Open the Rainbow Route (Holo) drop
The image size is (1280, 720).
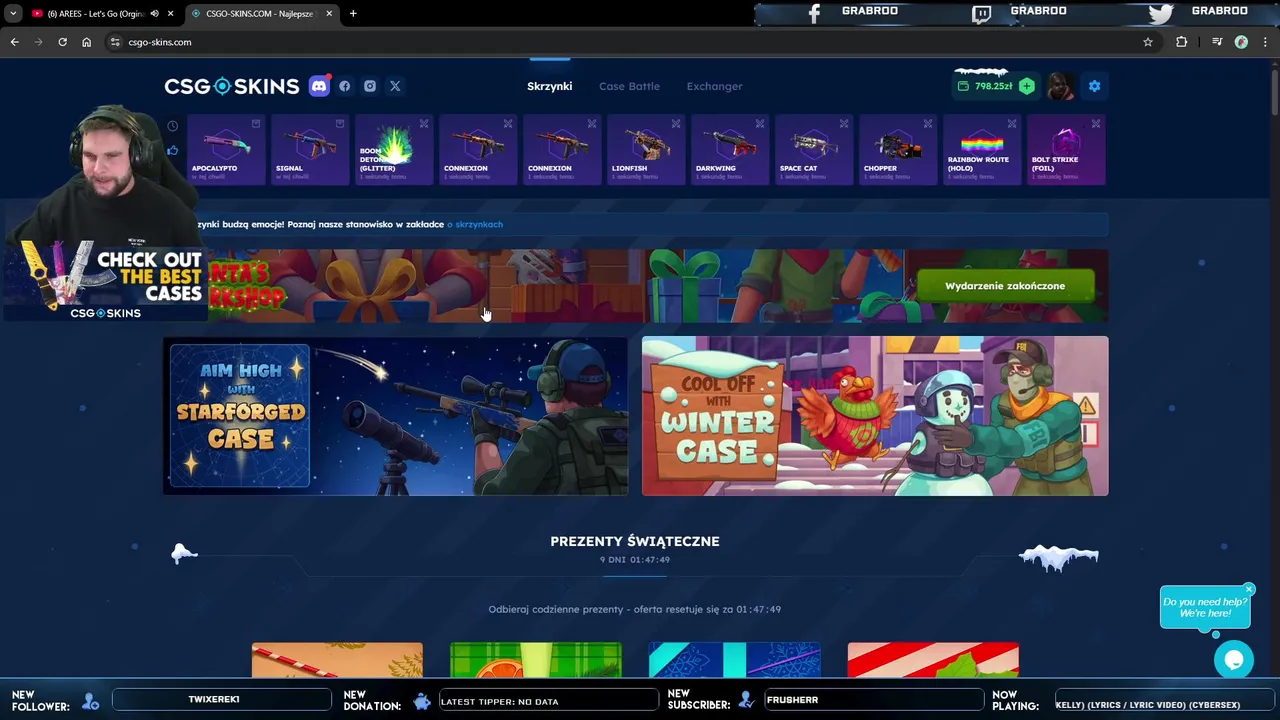(x=982, y=150)
